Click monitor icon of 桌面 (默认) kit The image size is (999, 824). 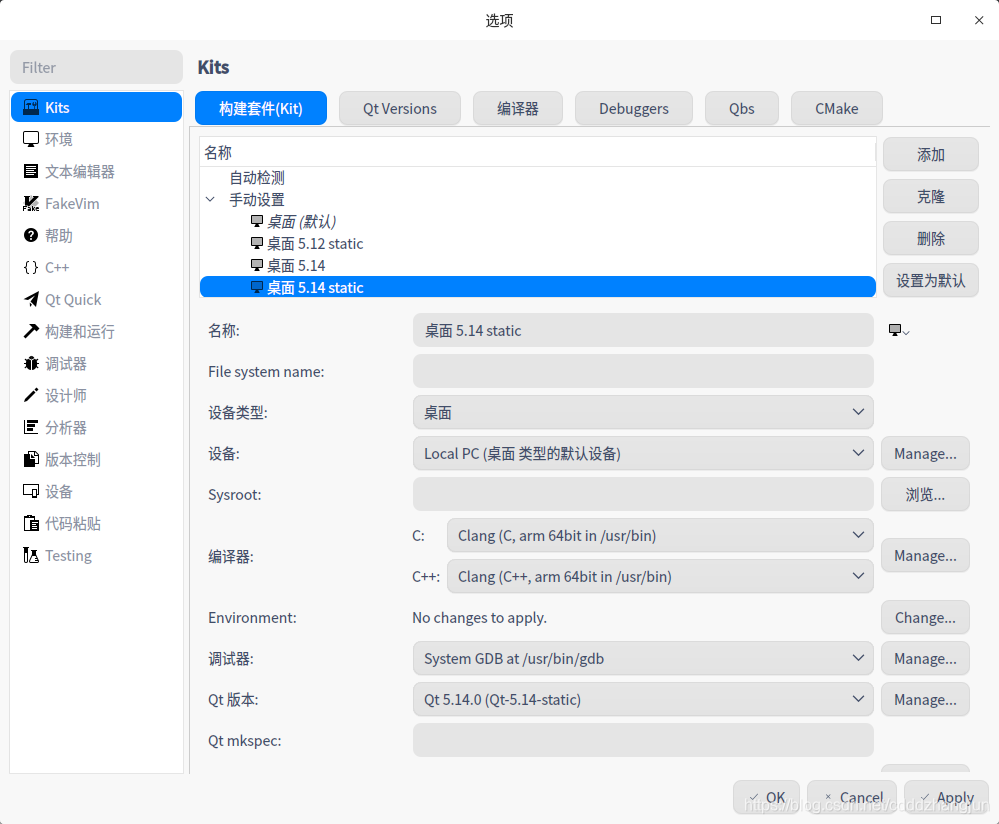point(257,221)
